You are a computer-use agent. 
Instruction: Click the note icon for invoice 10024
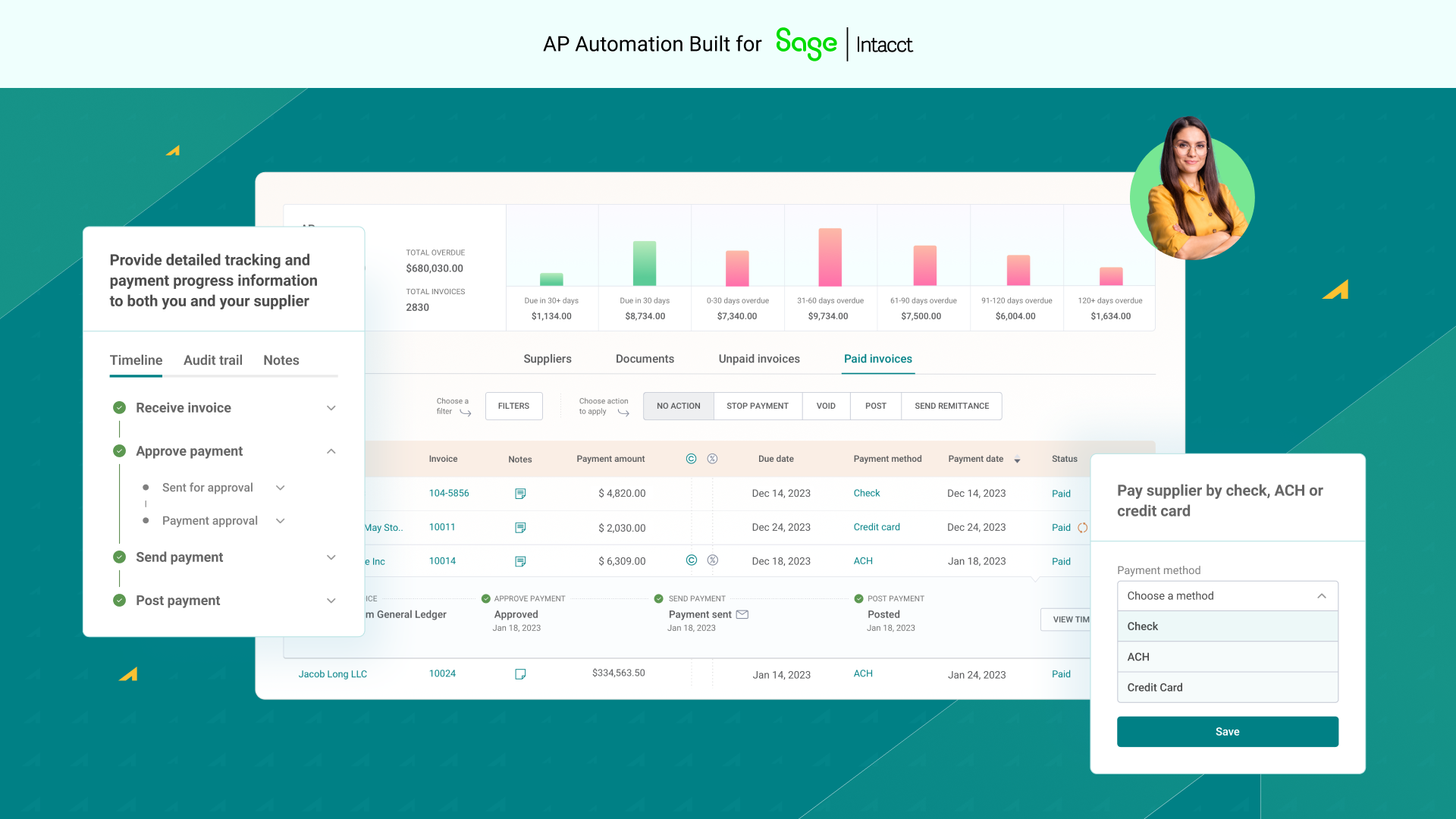(520, 674)
